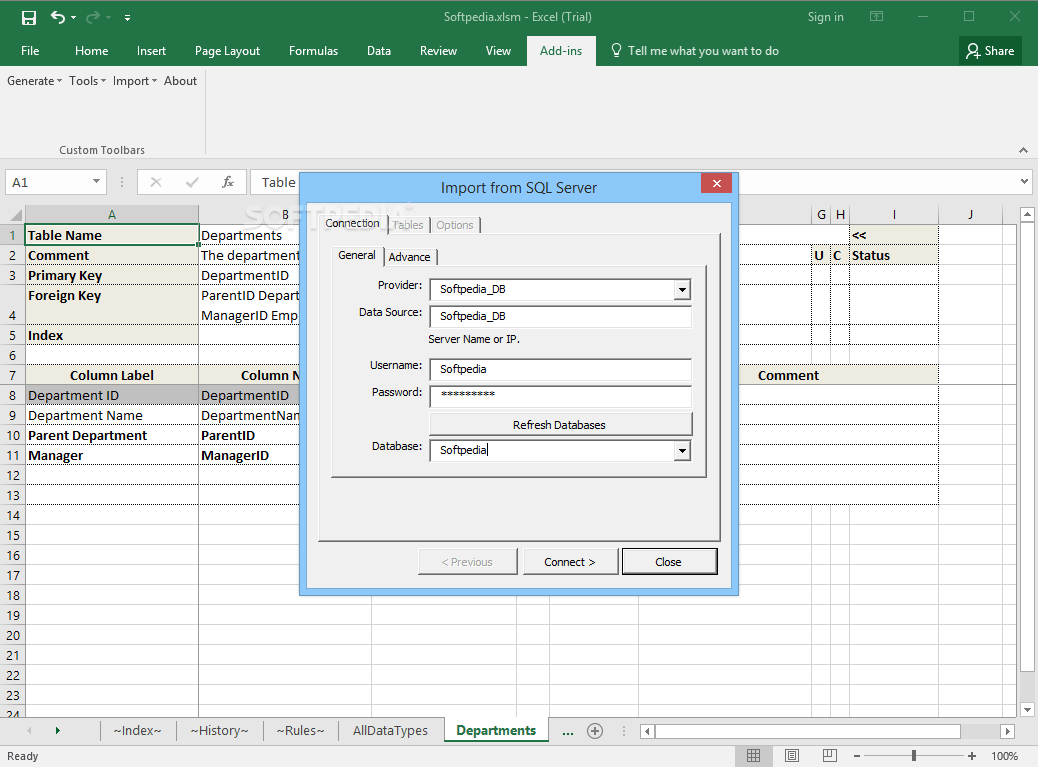
Task: Click the Insert Function fx icon
Action: pyautogui.click(x=228, y=182)
